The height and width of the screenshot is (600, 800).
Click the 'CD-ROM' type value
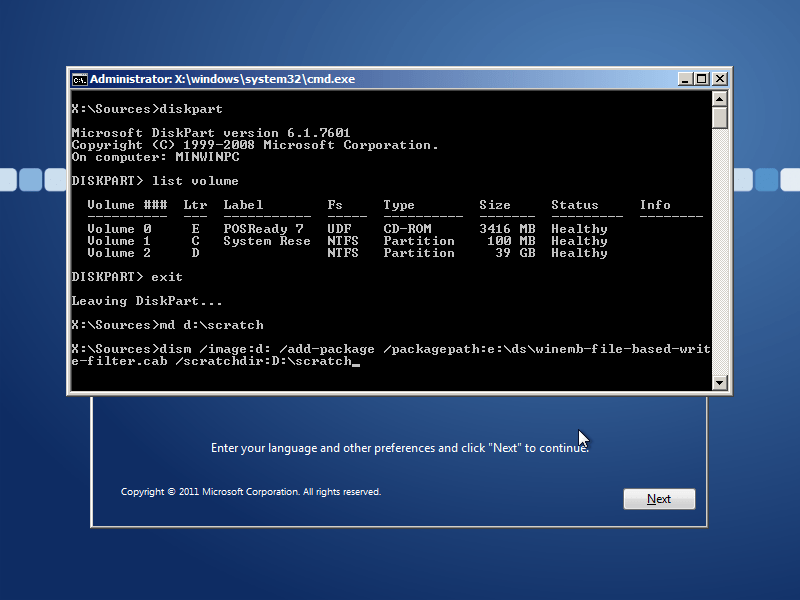click(407, 229)
